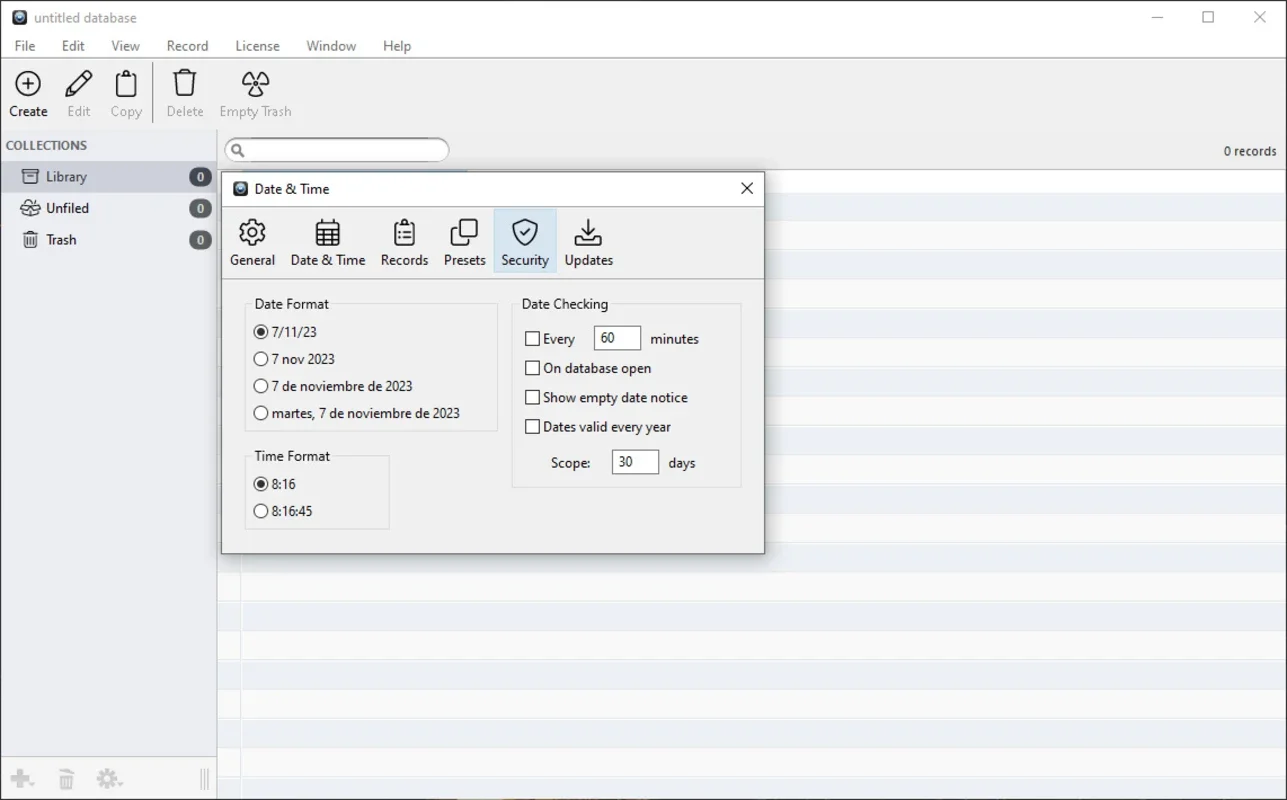Click the Copy clipboard toolbar icon
The width and height of the screenshot is (1287, 800).
pyautogui.click(x=126, y=84)
